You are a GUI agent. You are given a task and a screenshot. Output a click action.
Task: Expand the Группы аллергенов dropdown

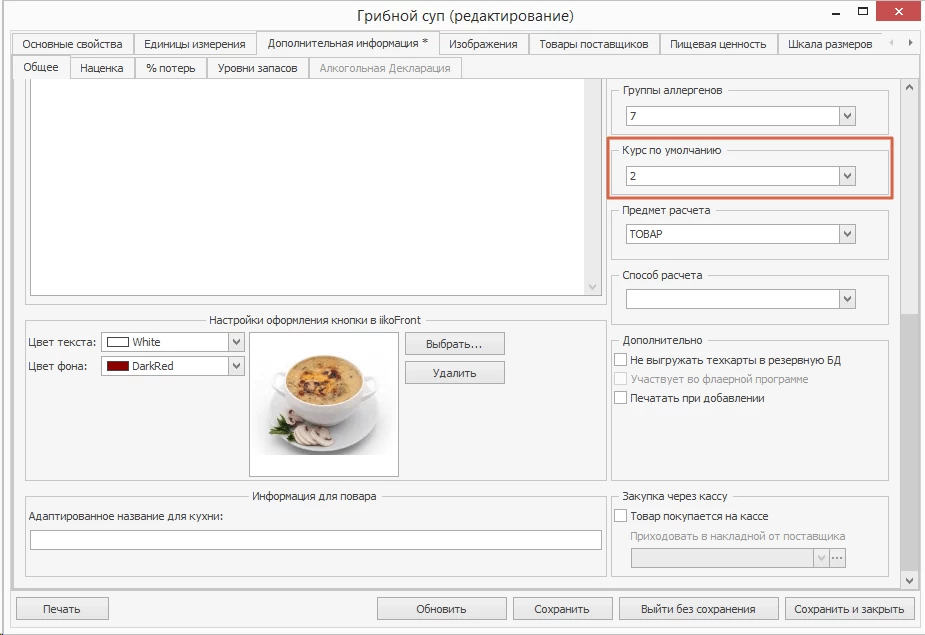pos(847,117)
